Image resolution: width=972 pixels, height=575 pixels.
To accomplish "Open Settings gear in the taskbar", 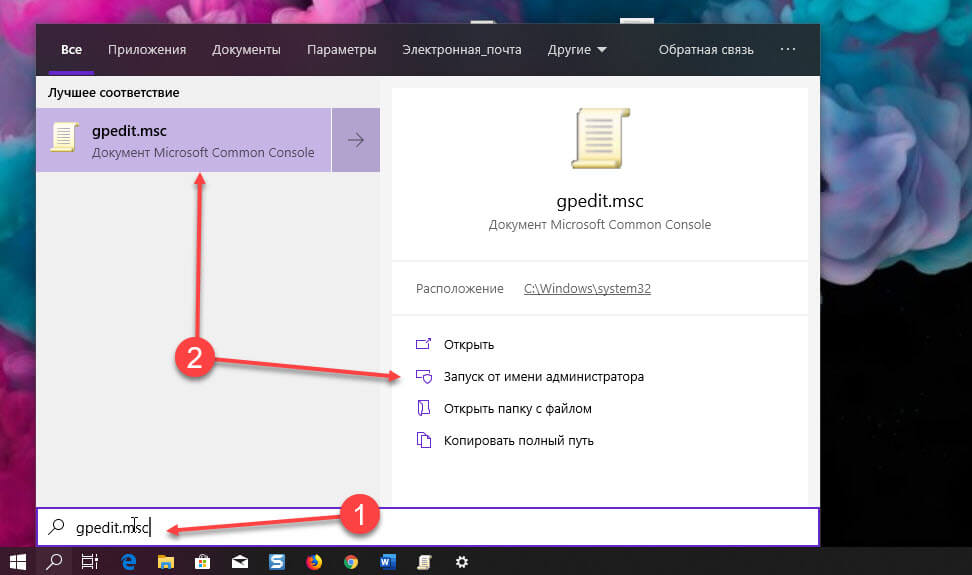I will [x=462, y=562].
